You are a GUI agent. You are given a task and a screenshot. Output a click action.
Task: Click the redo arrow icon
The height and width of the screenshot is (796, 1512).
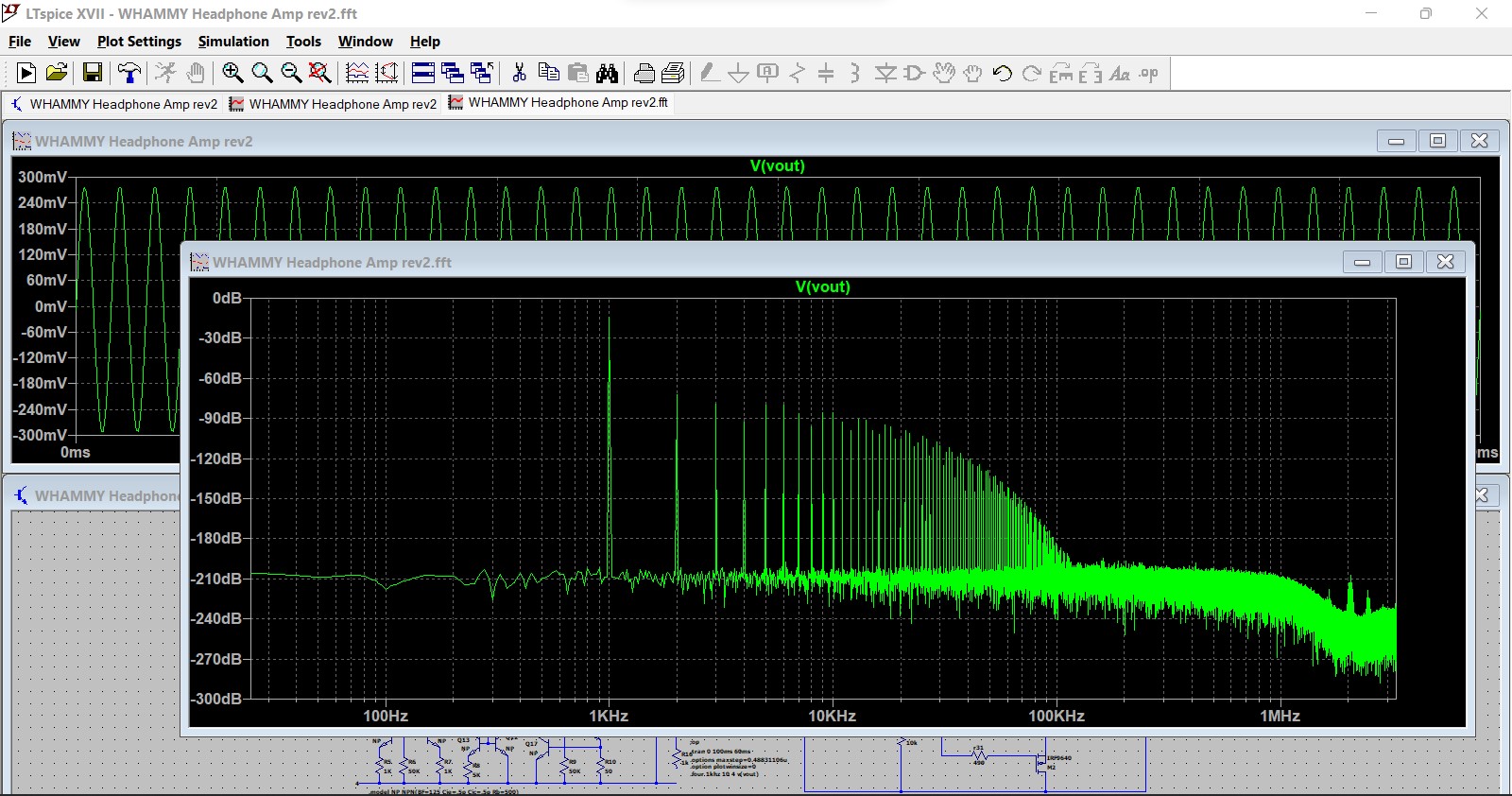(x=1032, y=73)
